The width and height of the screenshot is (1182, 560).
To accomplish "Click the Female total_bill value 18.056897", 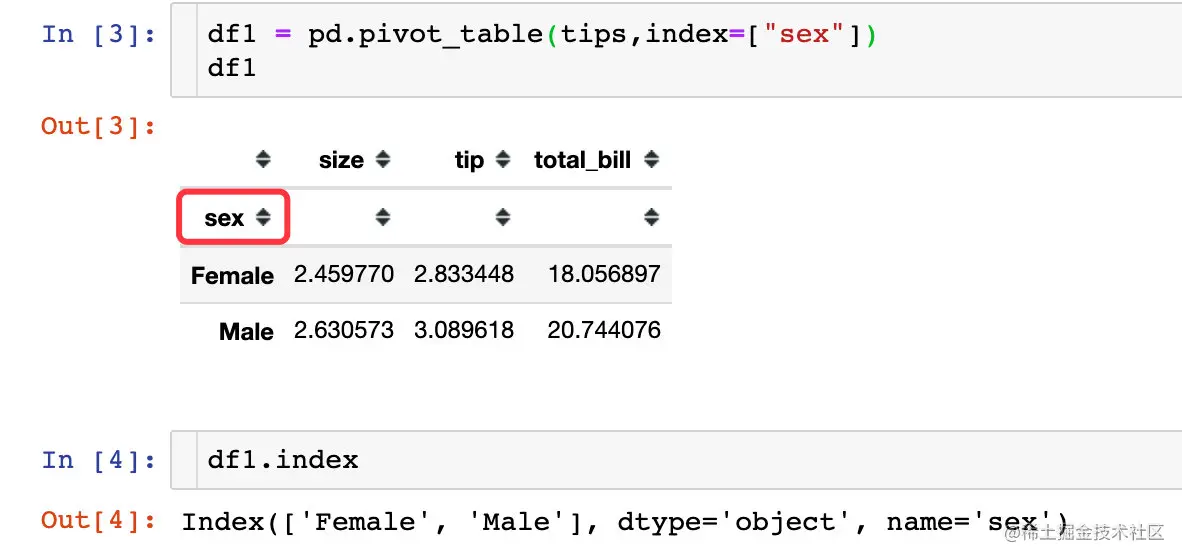I will tap(604, 274).
